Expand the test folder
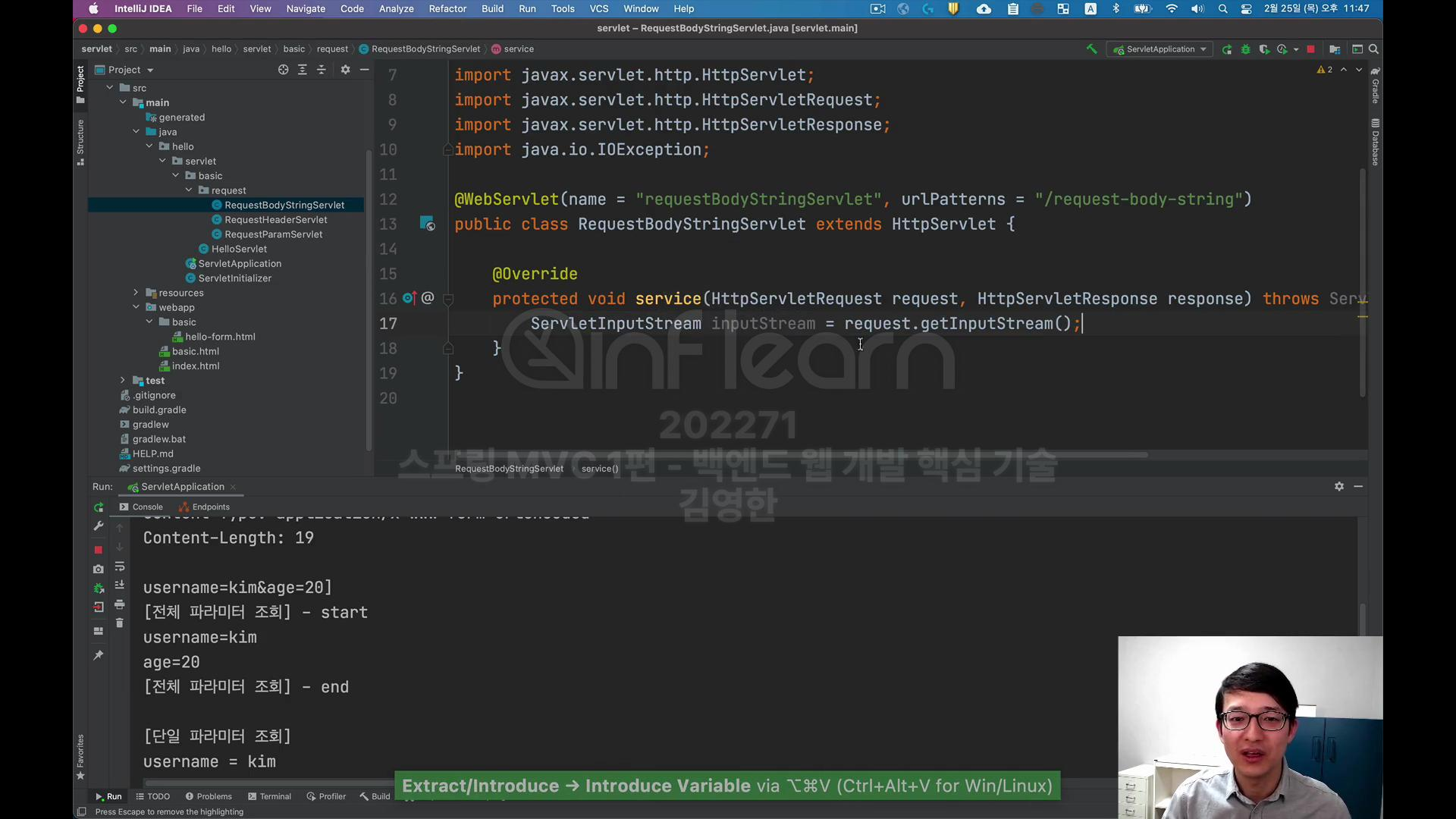This screenshot has height=819, width=1456. coord(123,381)
